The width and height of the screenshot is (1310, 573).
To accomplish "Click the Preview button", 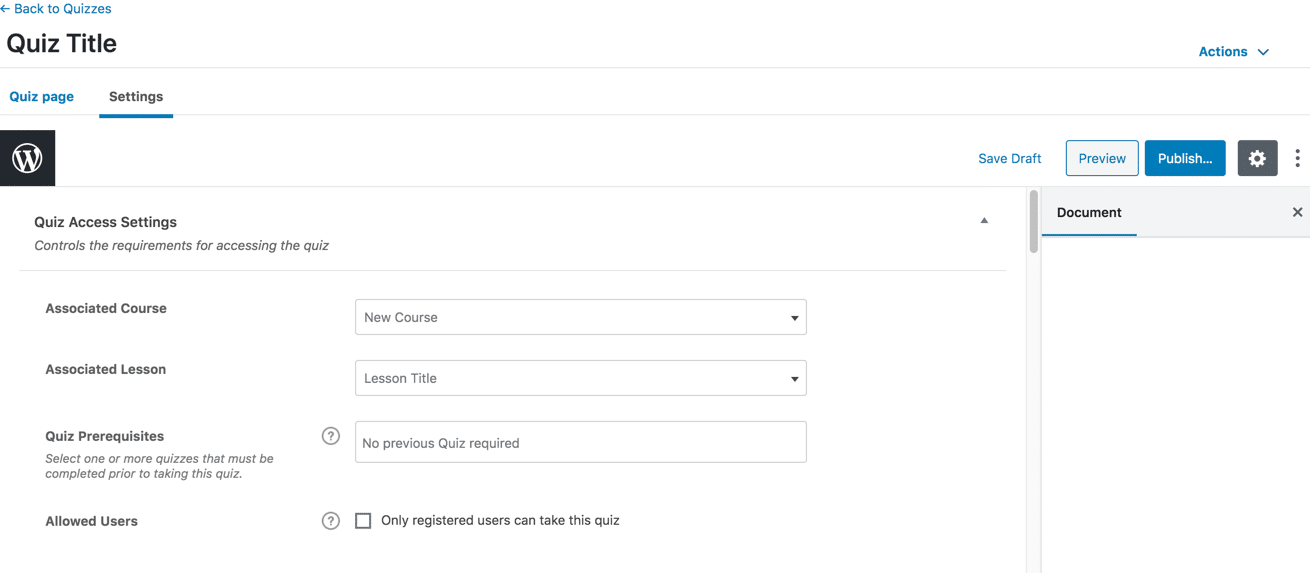I will (x=1102, y=158).
